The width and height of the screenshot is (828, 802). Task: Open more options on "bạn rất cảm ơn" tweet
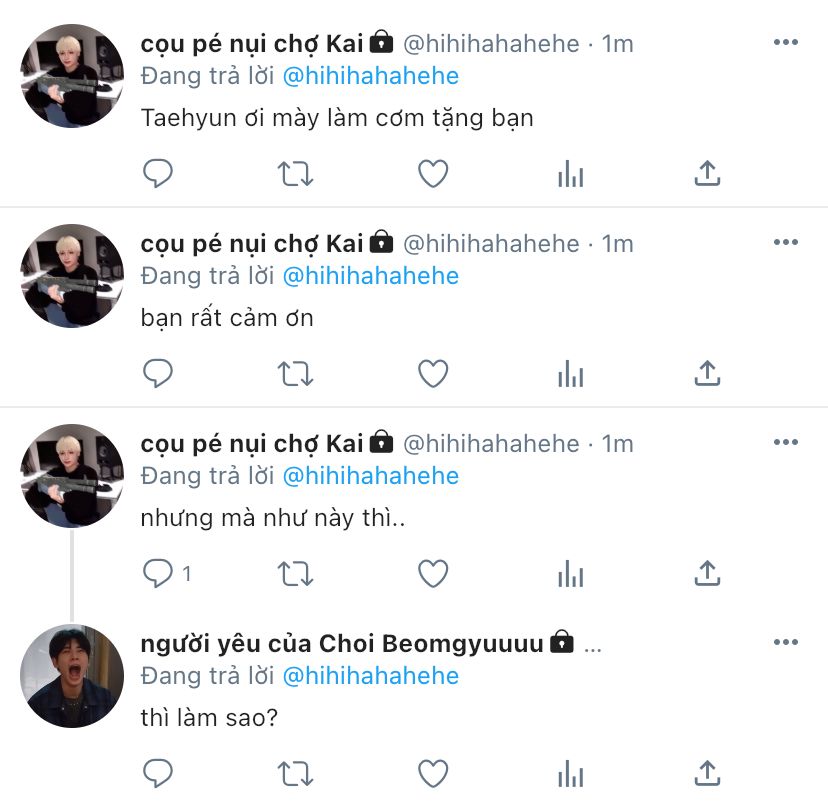[x=785, y=242]
